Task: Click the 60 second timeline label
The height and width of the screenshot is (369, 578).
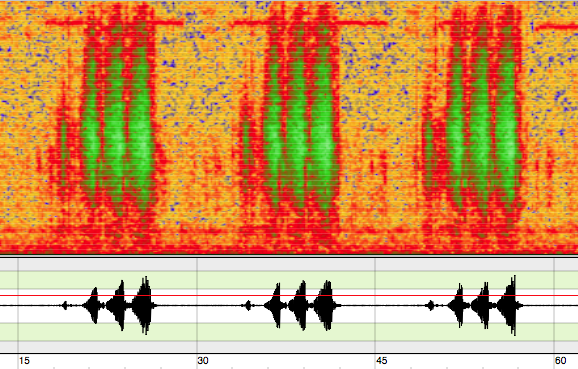Action: coord(561,361)
